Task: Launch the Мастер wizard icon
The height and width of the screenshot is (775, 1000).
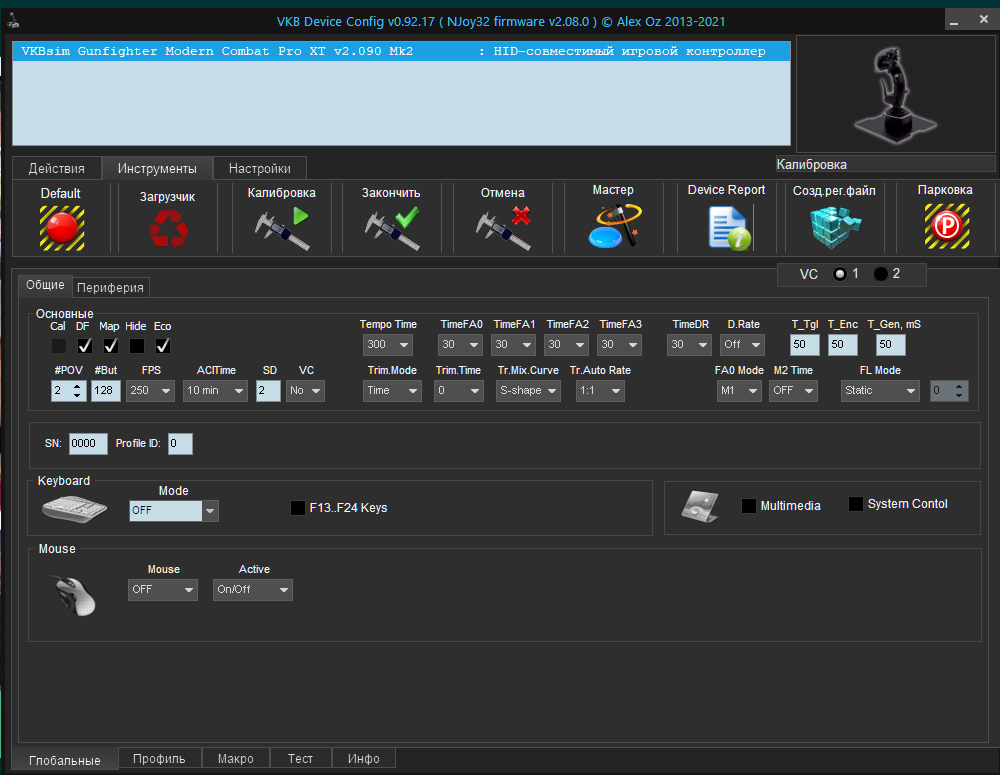Action: (x=614, y=225)
